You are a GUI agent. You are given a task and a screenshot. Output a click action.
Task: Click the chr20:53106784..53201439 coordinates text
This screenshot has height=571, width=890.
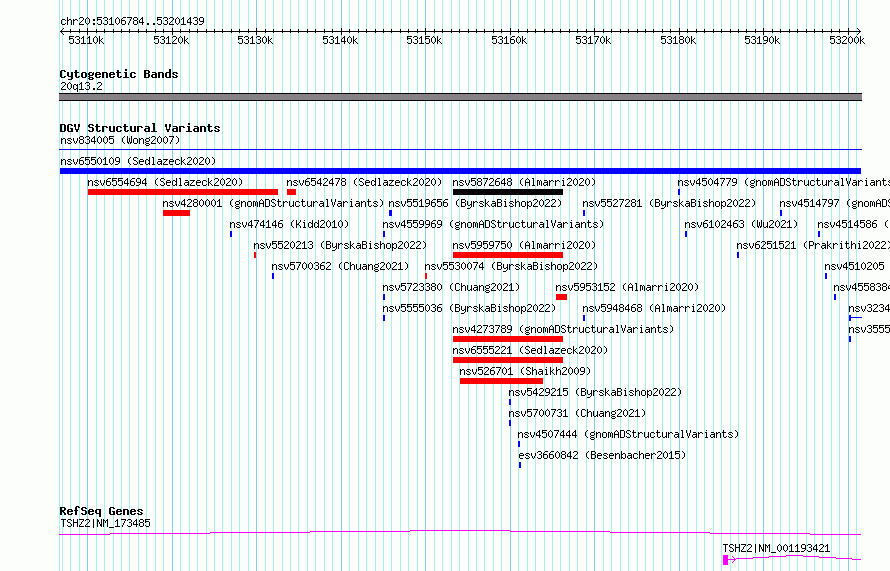[132, 21]
